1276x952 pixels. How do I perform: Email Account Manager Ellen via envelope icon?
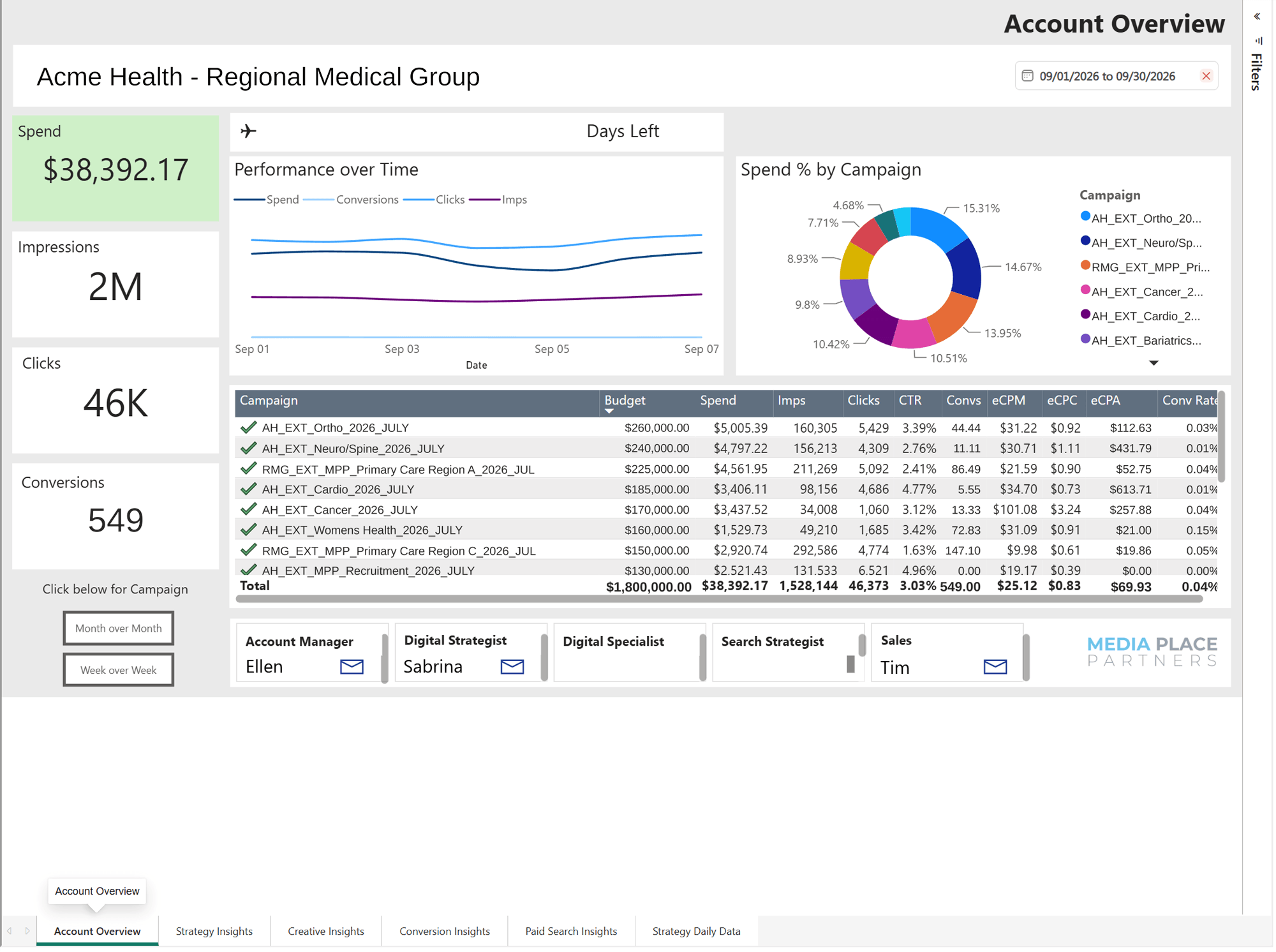pos(352,667)
